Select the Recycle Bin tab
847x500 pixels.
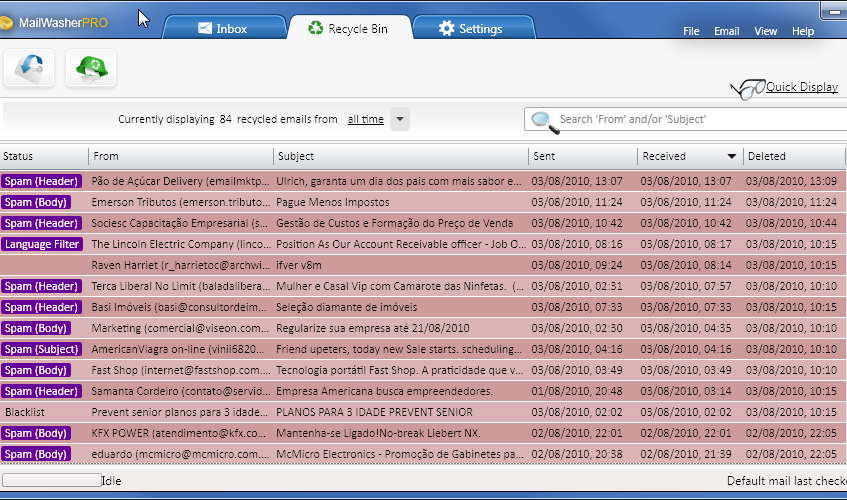[349, 28]
